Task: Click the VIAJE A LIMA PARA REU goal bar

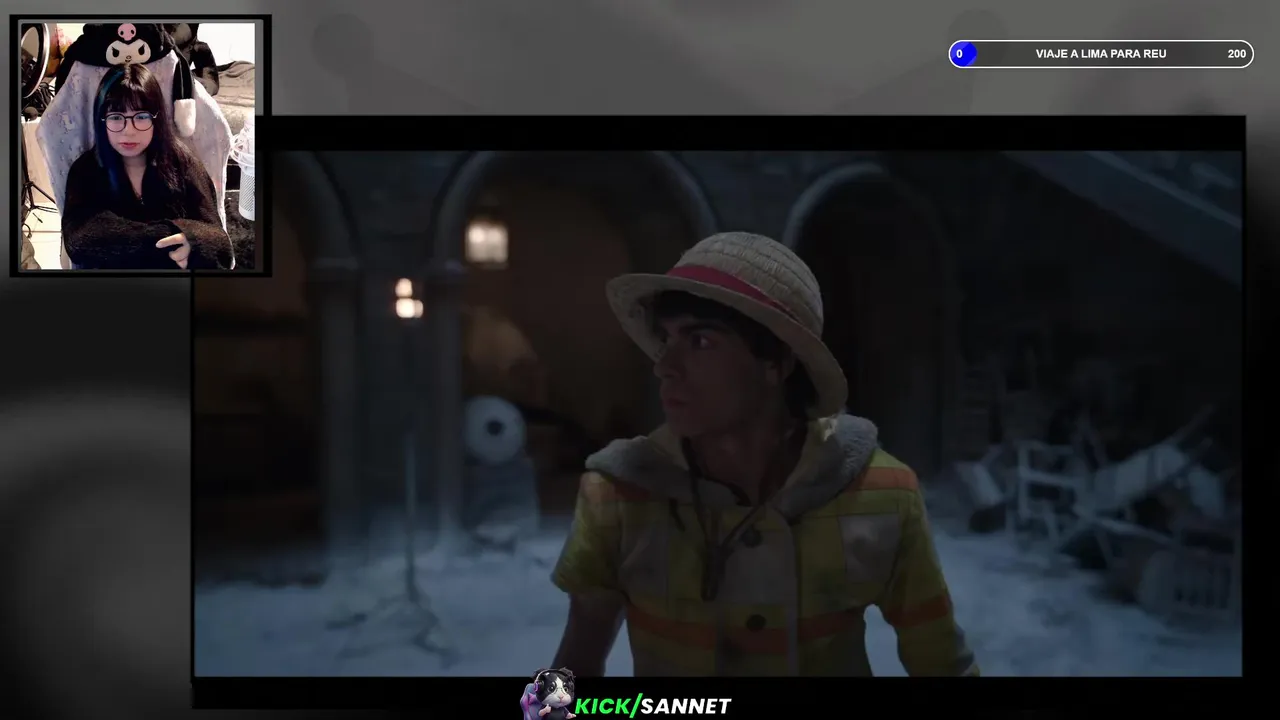Action: point(1101,54)
